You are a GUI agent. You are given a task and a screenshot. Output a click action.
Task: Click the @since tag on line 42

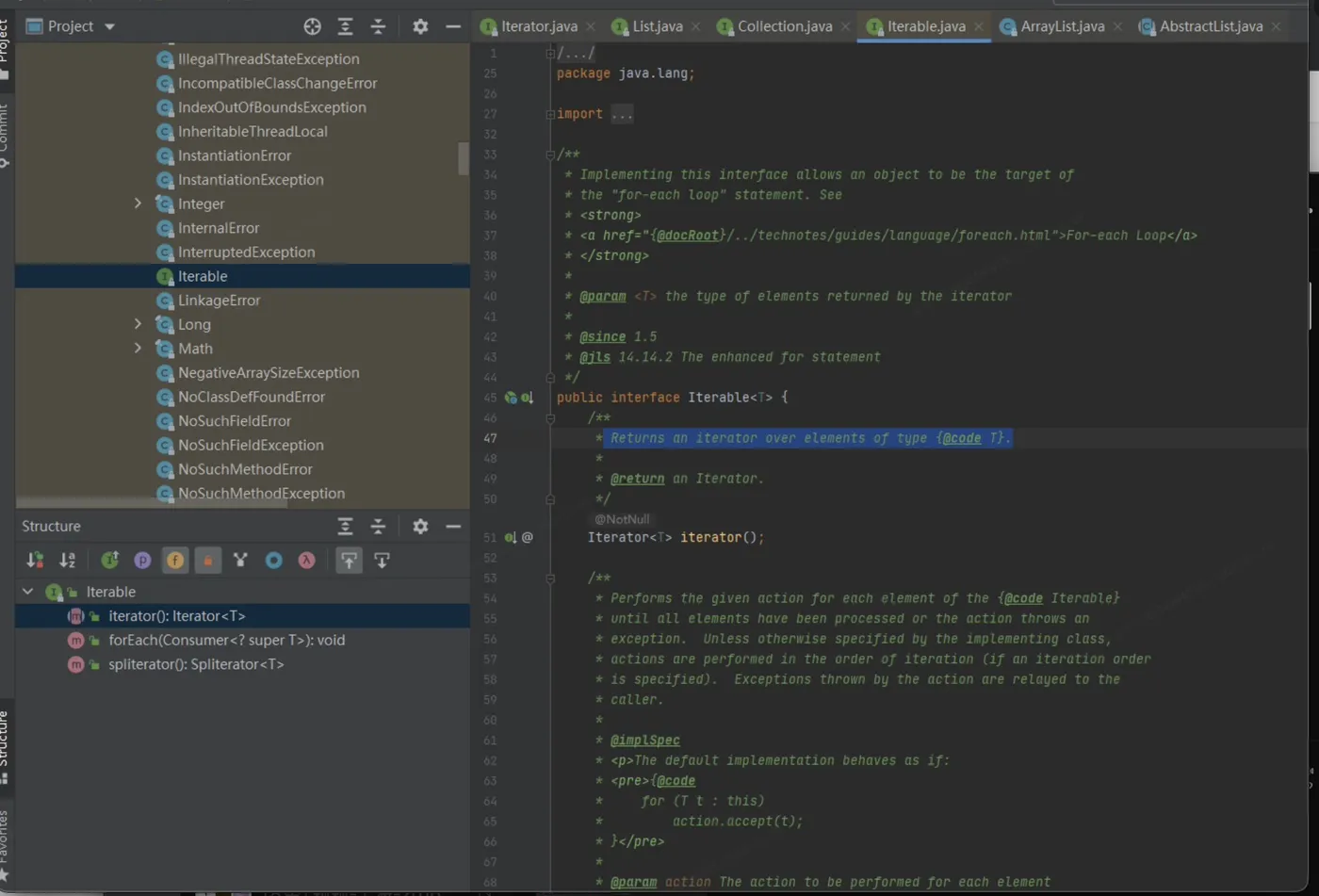coord(603,337)
